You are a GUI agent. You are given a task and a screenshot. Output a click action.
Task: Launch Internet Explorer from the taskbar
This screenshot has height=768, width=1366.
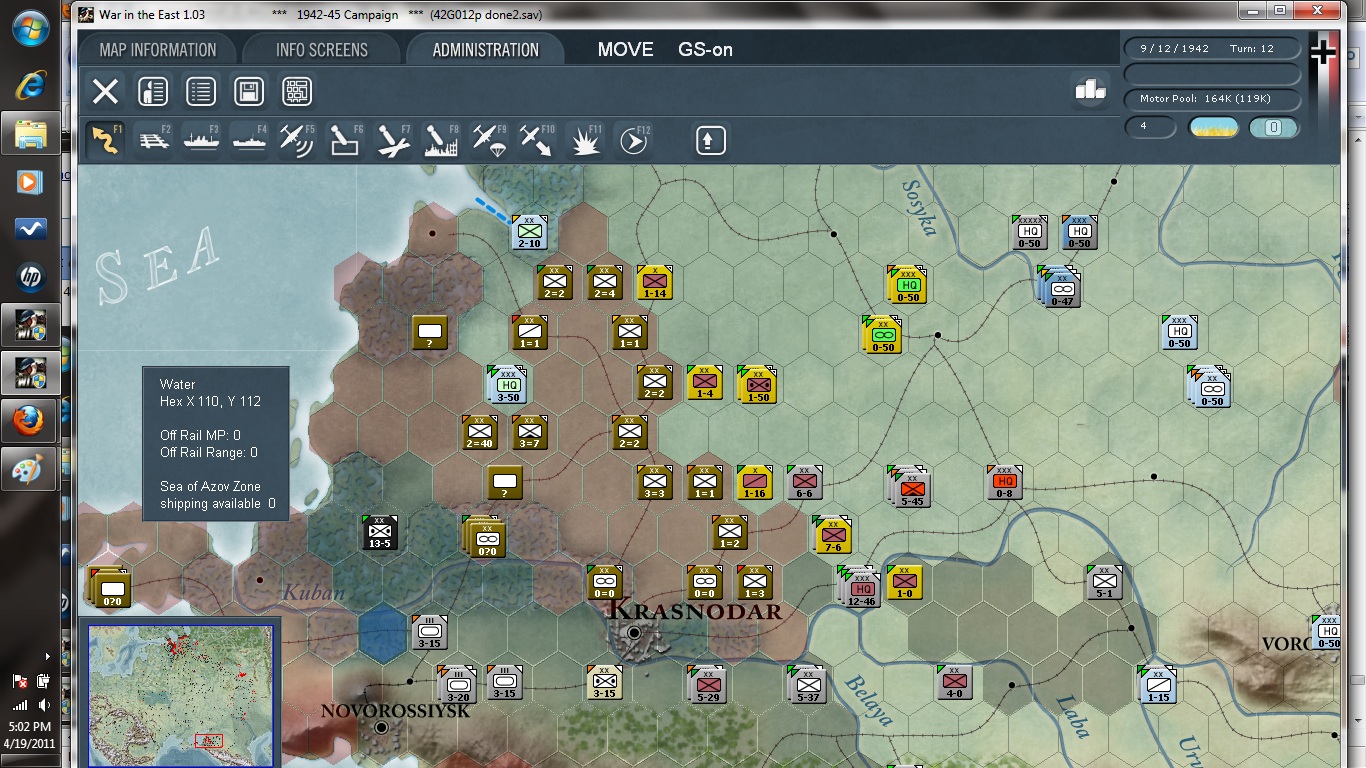coord(30,85)
